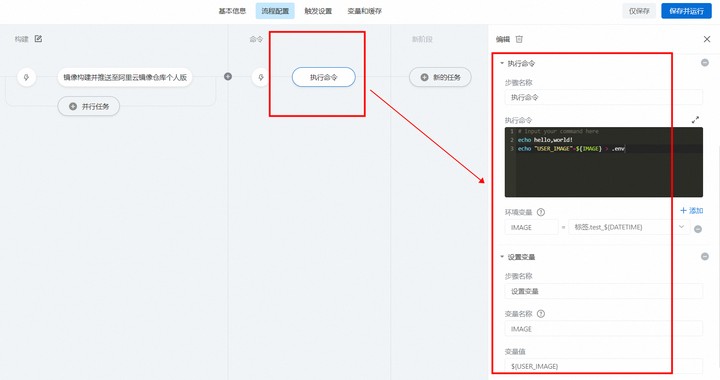Select the 执行命令 task node
The height and width of the screenshot is (380, 720).
click(324, 77)
